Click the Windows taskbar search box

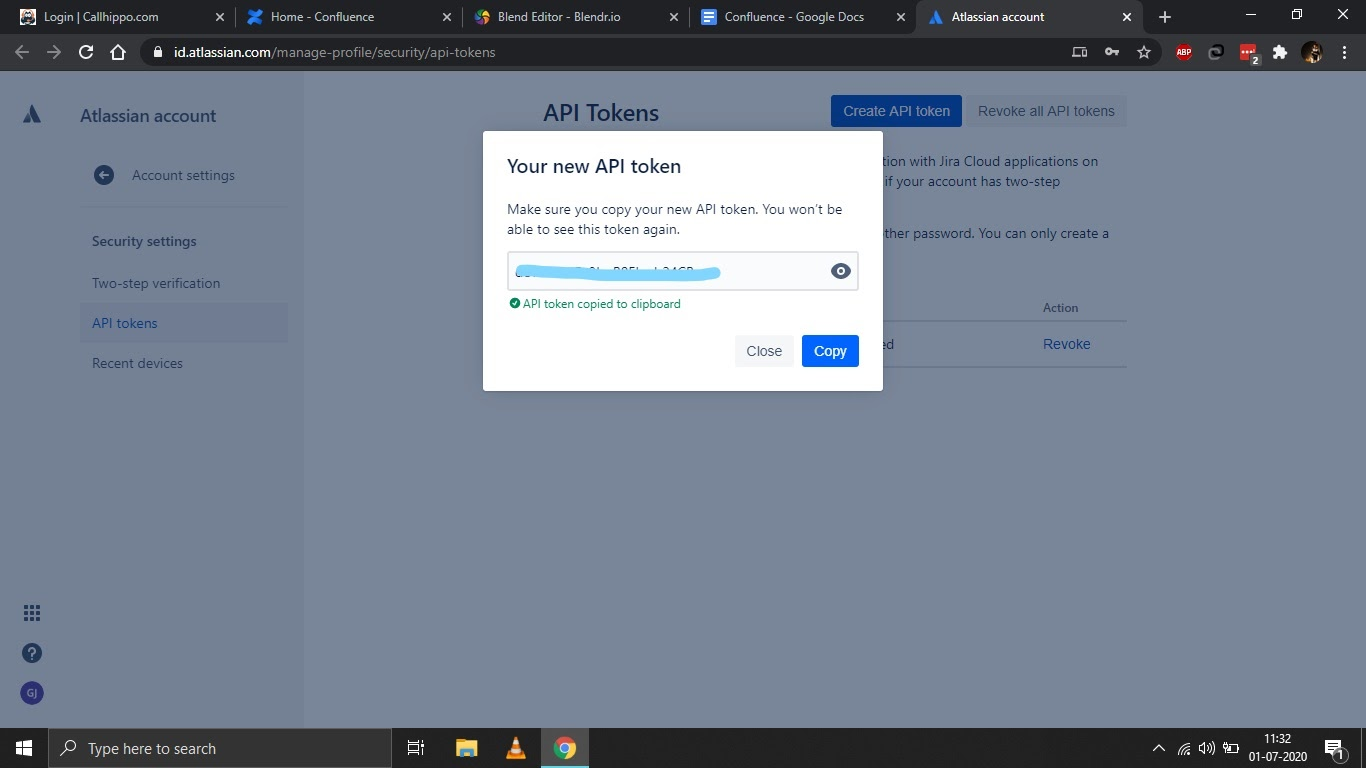[x=220, y=748]
